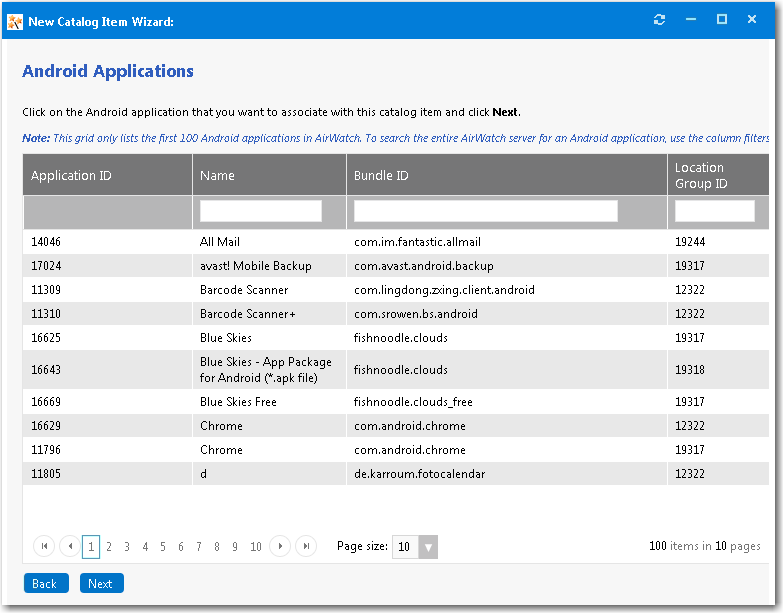Click the Next button
The width and height of the screenshot is (783, 613).
coord(101,583)
